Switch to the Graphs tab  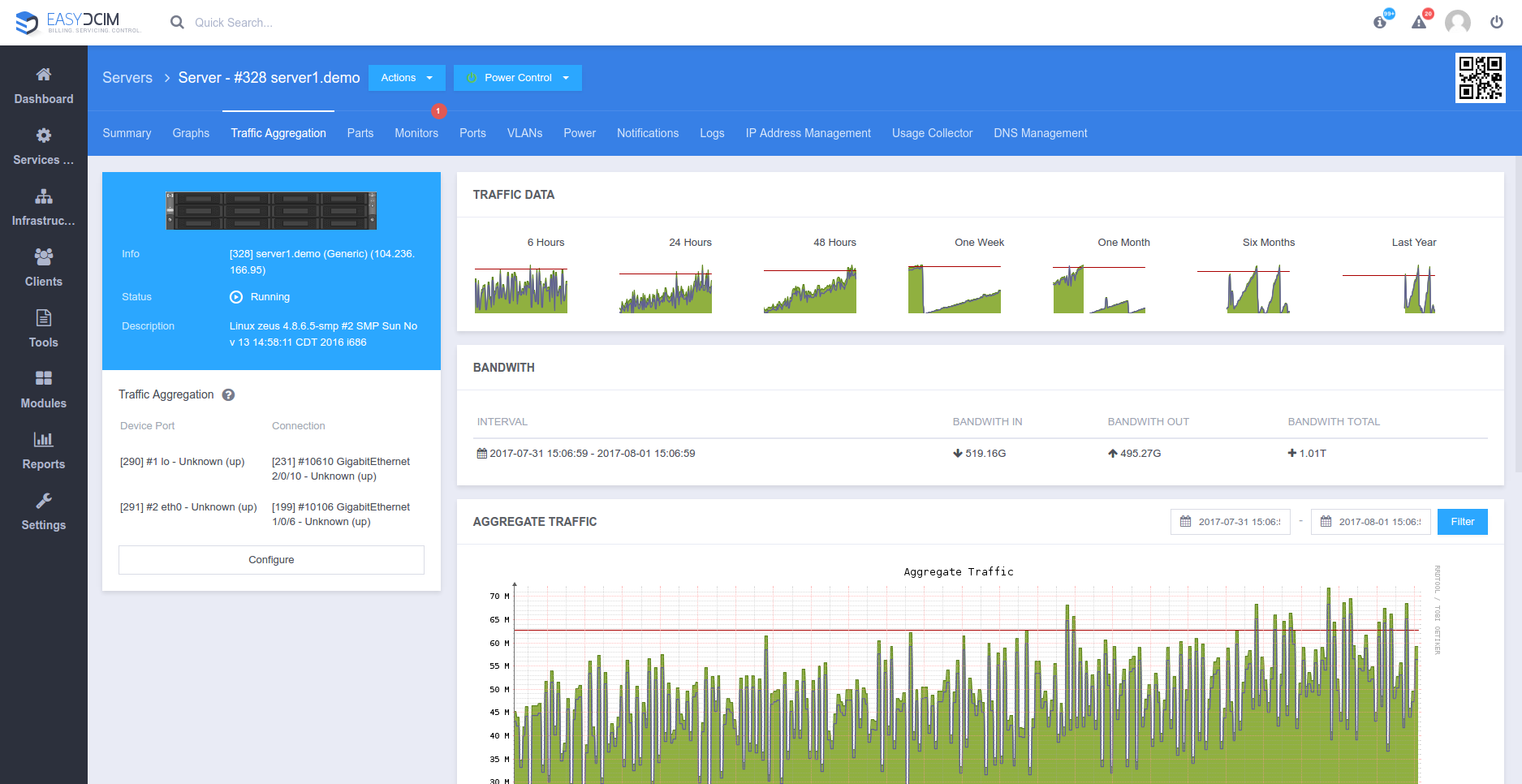click(x=191, y=133)
